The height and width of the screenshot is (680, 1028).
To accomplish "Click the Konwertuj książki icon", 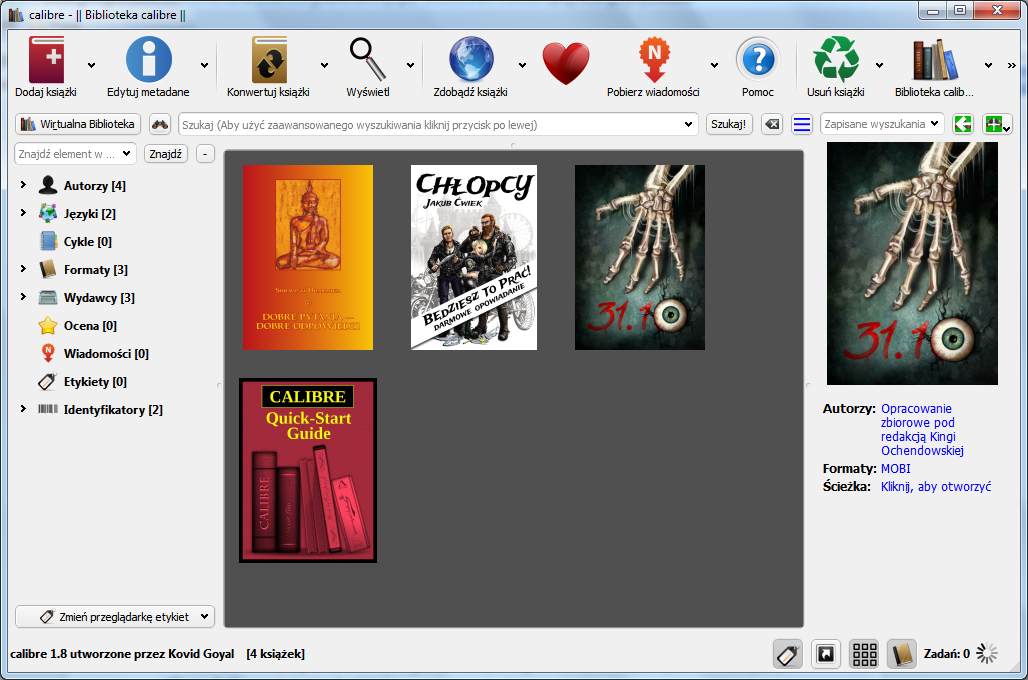I will tap(269, 60).
